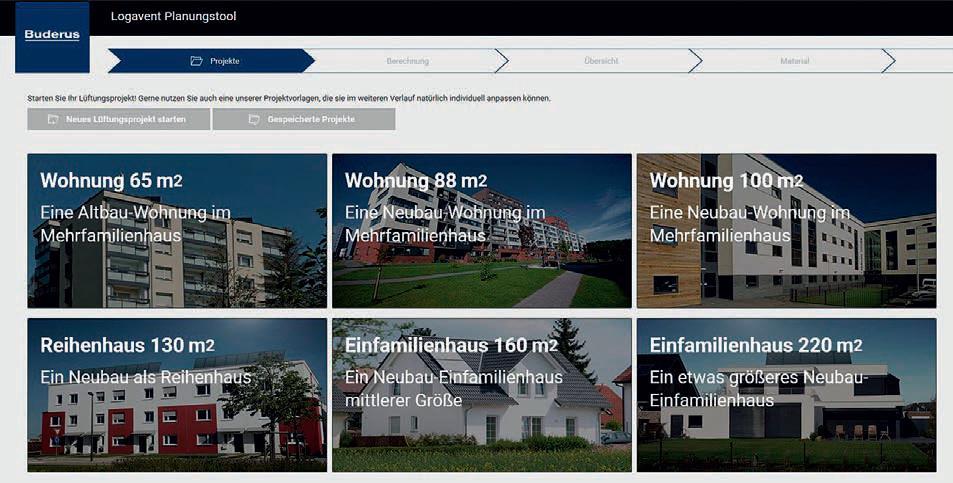Viewport: 953px width, 483px height.
Task: Click the last partially visible step arrow
Action: click(x=920, y=61)
